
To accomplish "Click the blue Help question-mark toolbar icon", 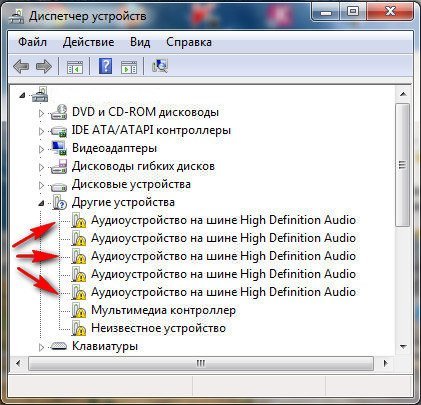I will tap(106, 66).
